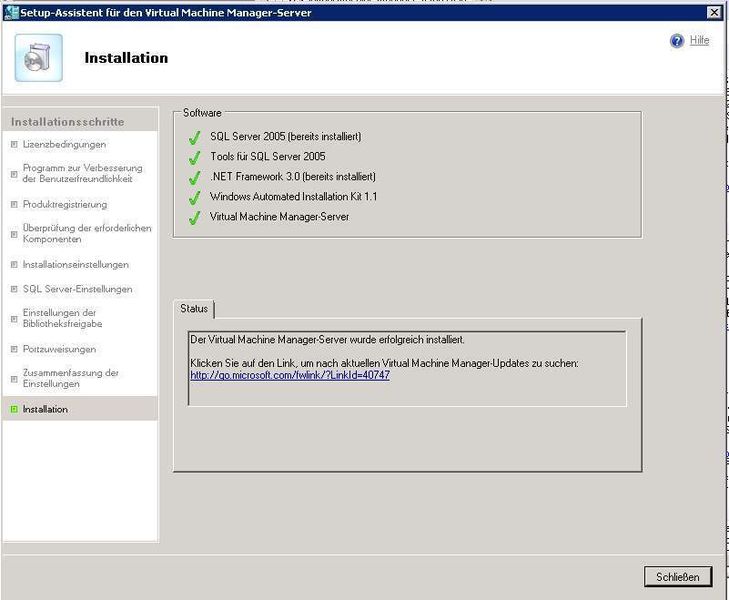Click .NET Framework 3.0 (bereits installiert) text

[293, 176]
